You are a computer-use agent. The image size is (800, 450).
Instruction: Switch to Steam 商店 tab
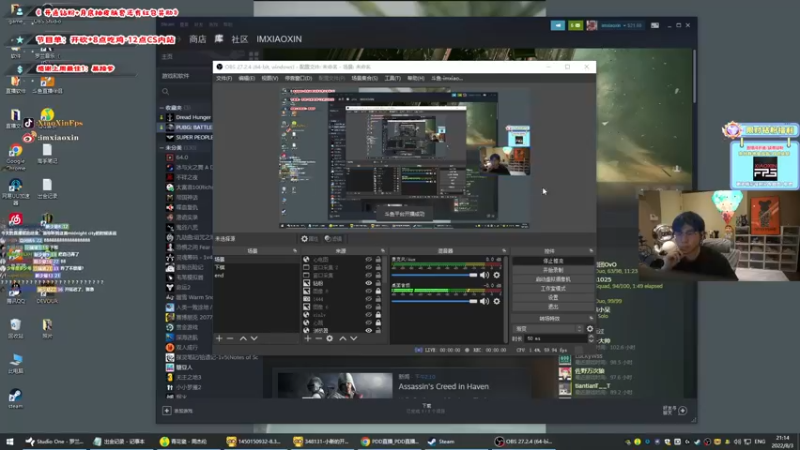coord(197,39)
